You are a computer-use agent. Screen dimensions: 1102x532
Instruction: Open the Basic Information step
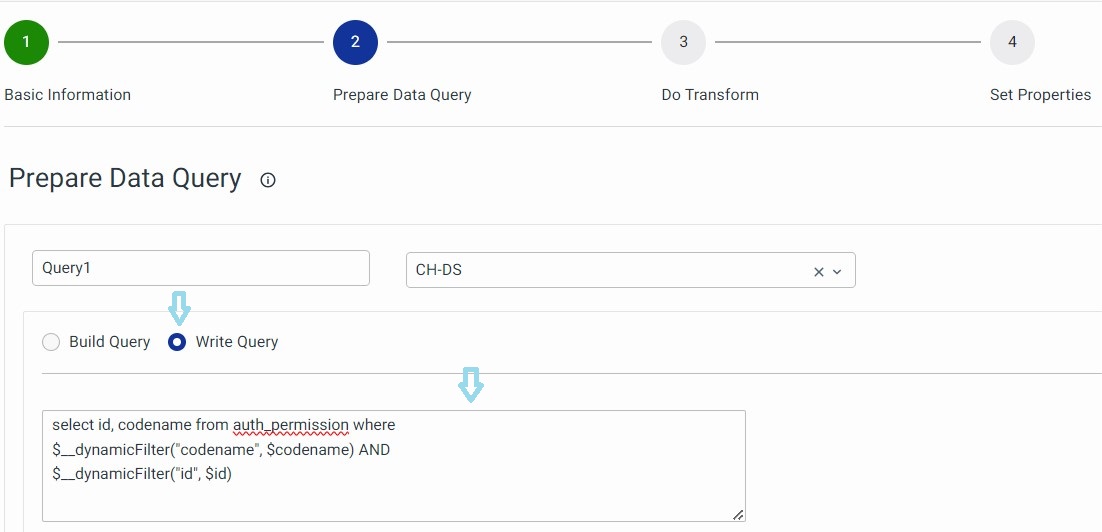68,95
